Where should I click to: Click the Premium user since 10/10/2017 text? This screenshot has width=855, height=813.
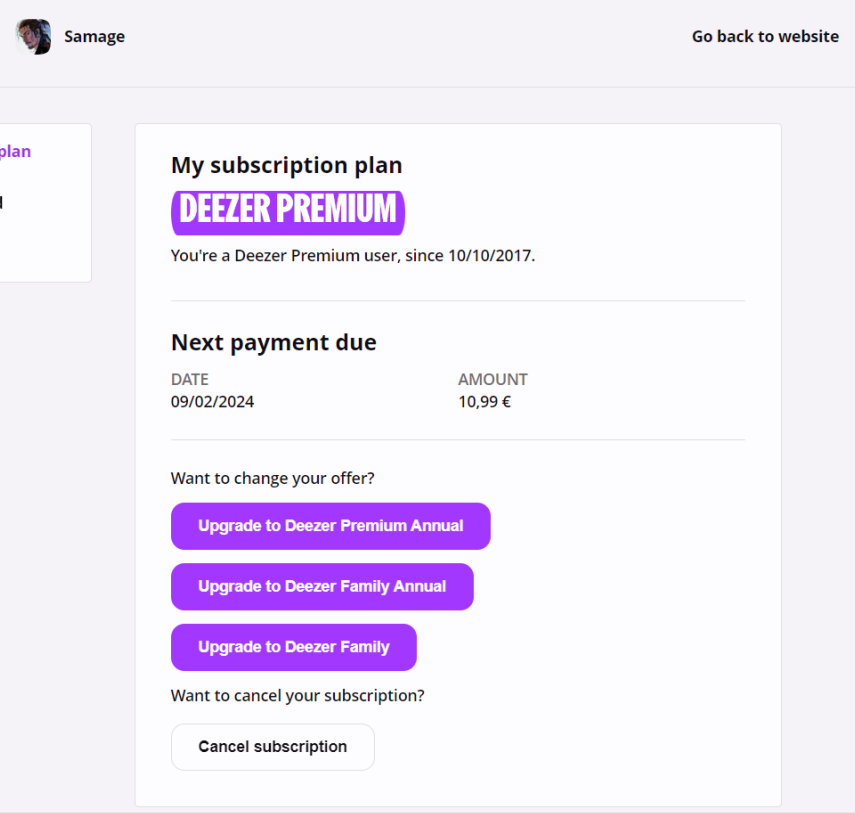coord(352,256)
